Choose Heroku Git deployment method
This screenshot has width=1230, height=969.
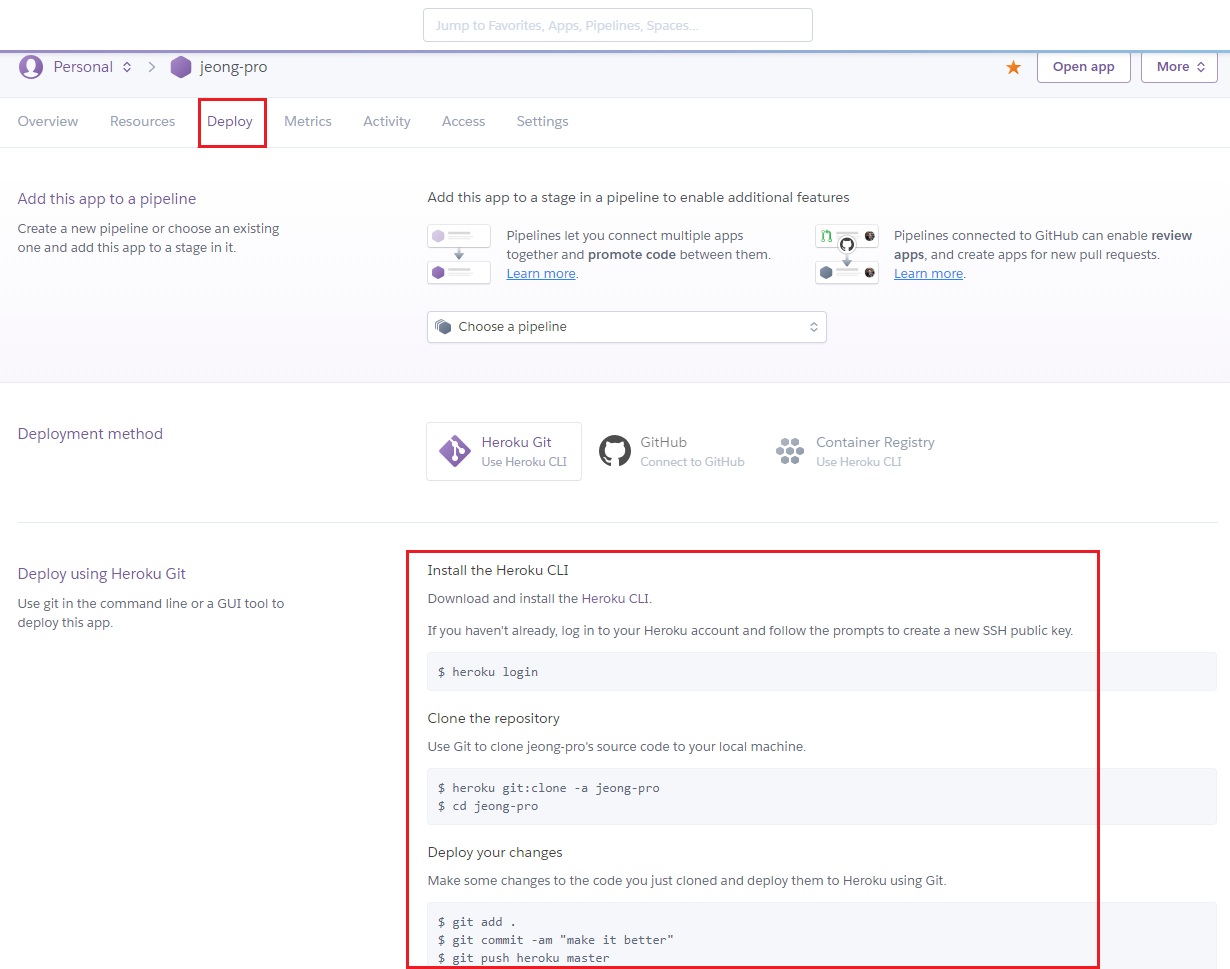coord(504,451)
